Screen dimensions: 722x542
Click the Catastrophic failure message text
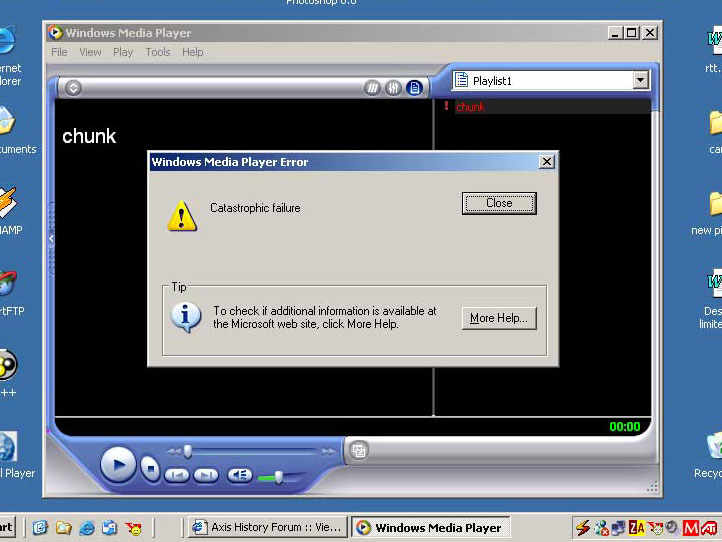point(255,208)
